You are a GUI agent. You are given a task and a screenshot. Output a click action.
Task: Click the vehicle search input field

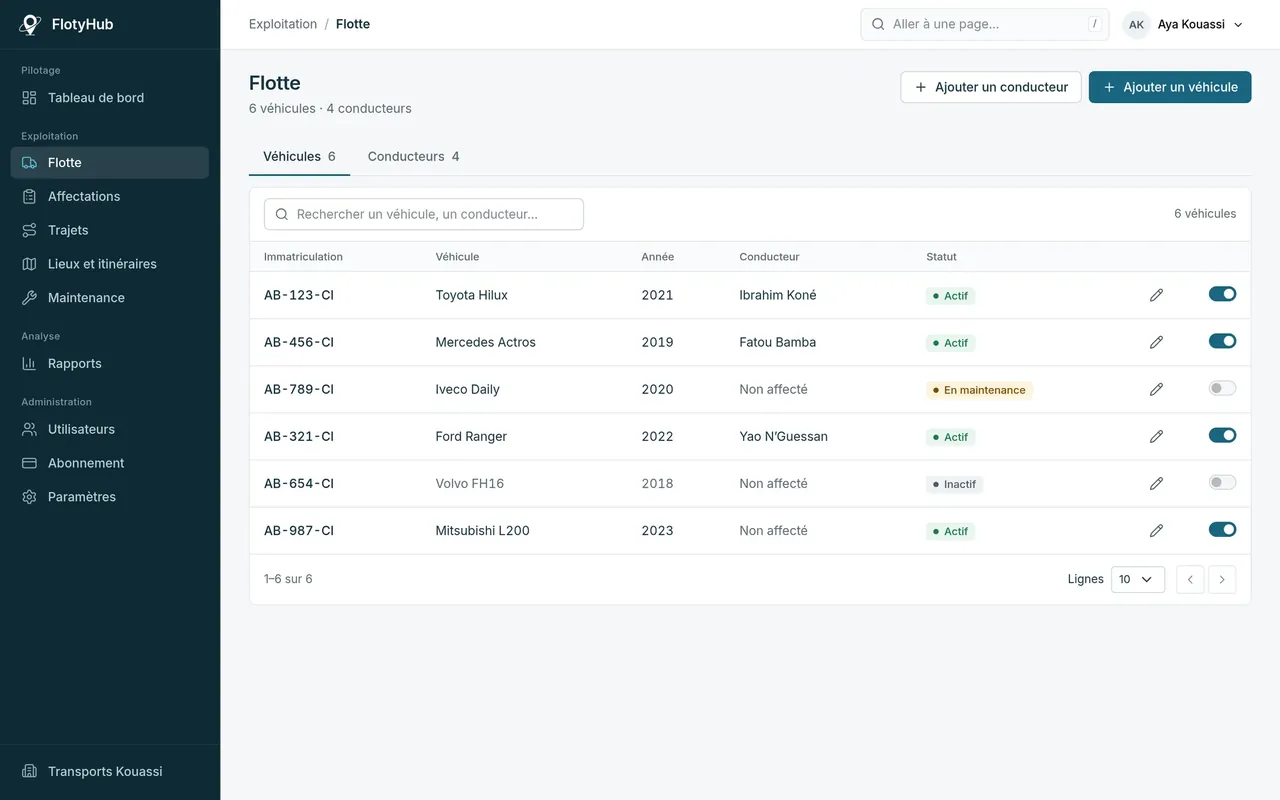[424, 214]
